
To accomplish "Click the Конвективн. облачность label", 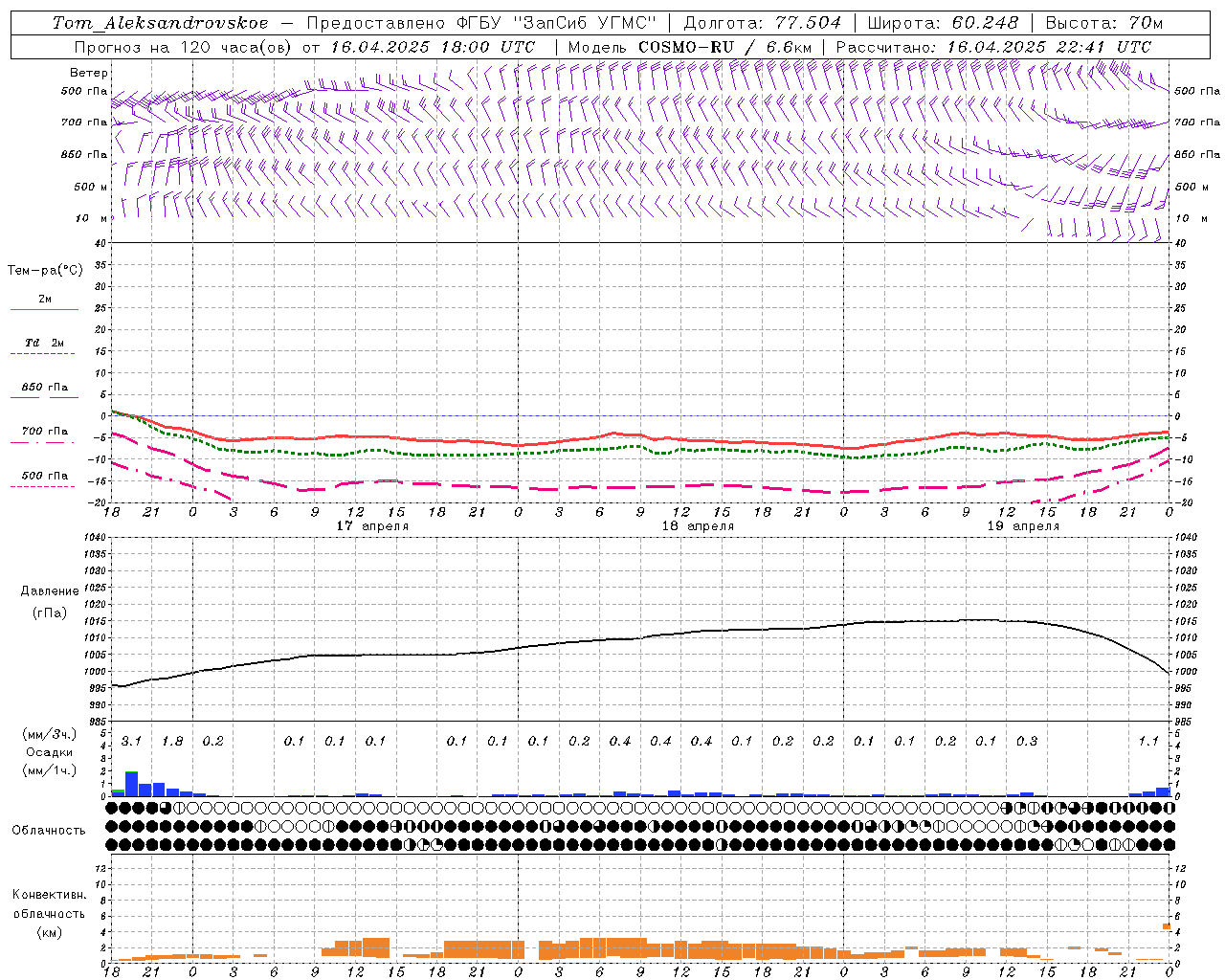I will click(x=49, y=904).
